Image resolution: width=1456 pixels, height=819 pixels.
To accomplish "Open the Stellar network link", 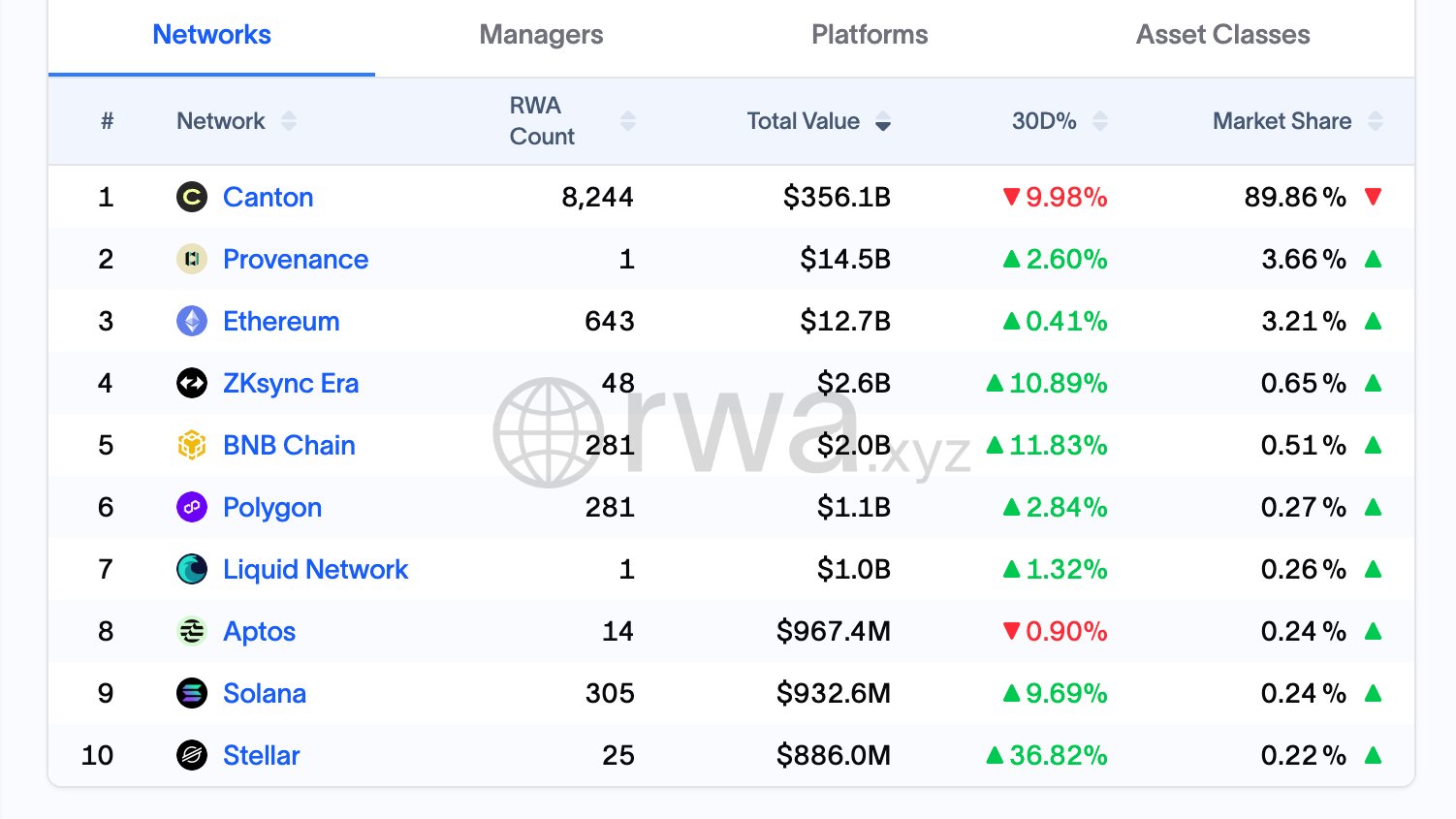I will [x=262, y=756].
